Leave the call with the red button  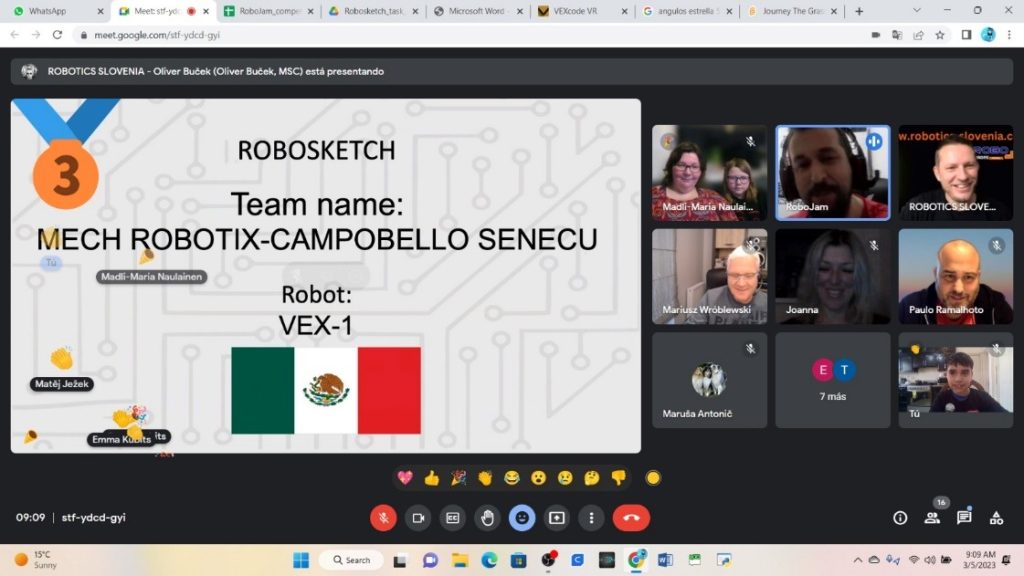click(x=631, y=518)
